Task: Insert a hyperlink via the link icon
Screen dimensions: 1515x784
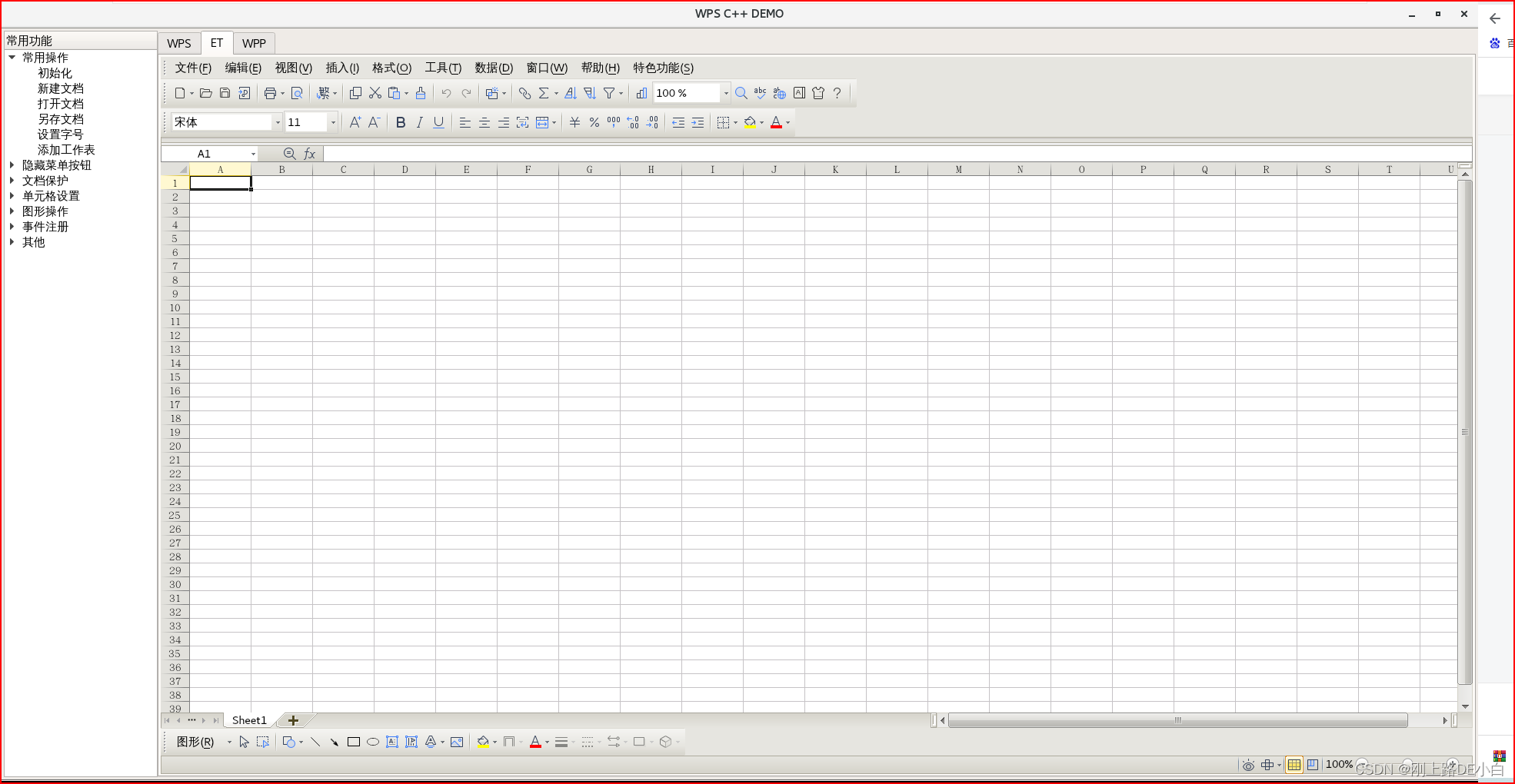Action: pyautogui.click(x=524, y=93)
